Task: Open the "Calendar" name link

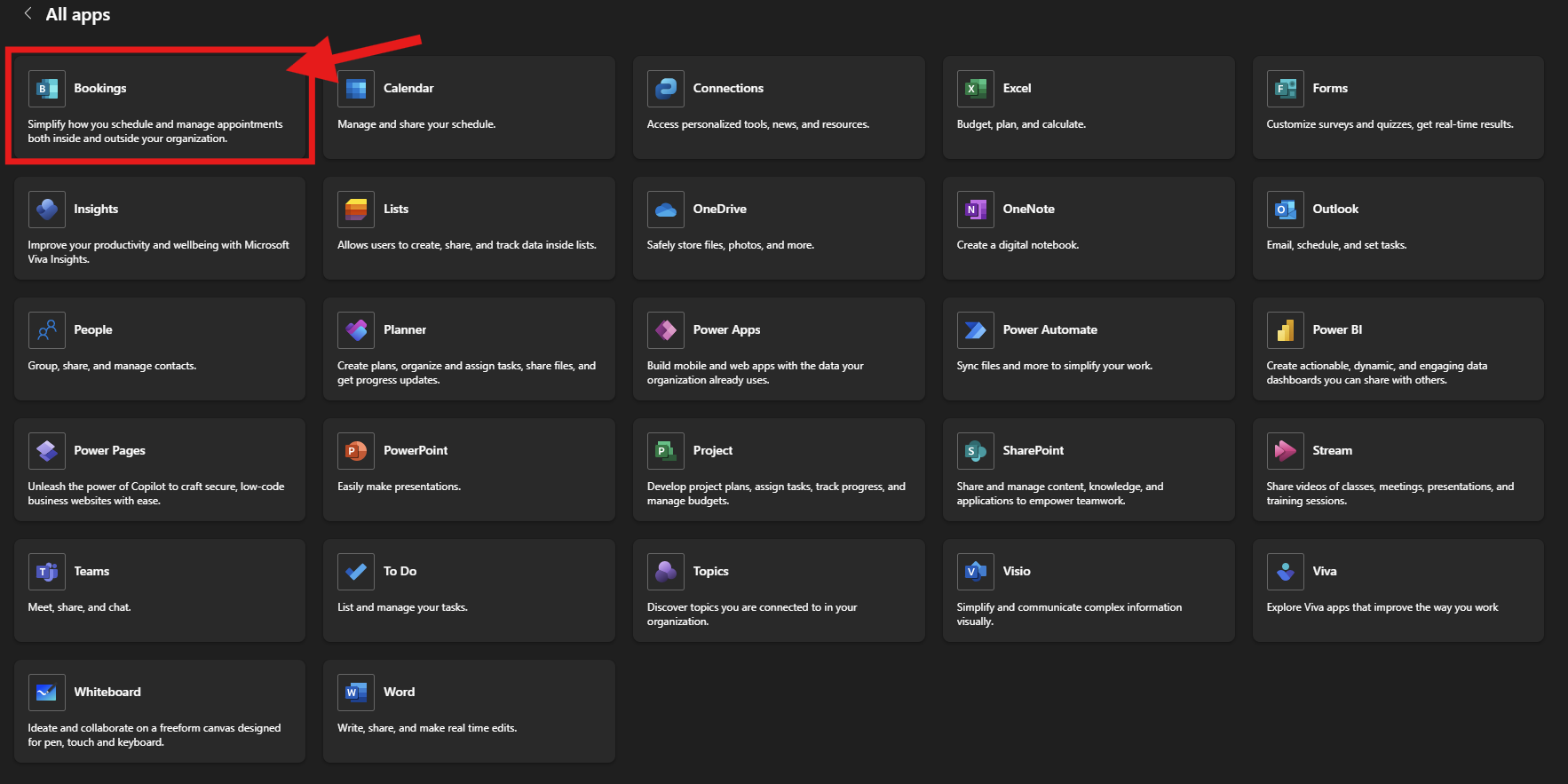Action: coord(408,88)
